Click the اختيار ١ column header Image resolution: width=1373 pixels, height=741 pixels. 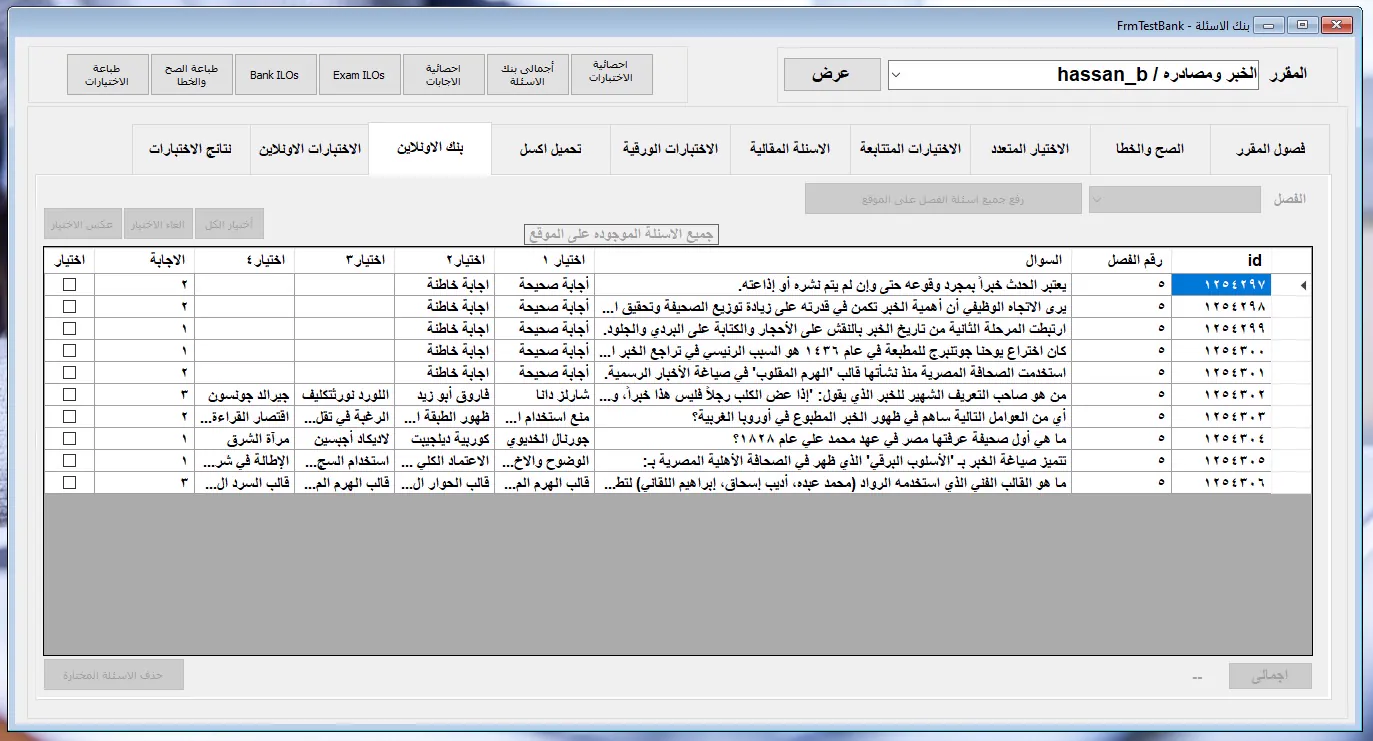coord(544,260)
